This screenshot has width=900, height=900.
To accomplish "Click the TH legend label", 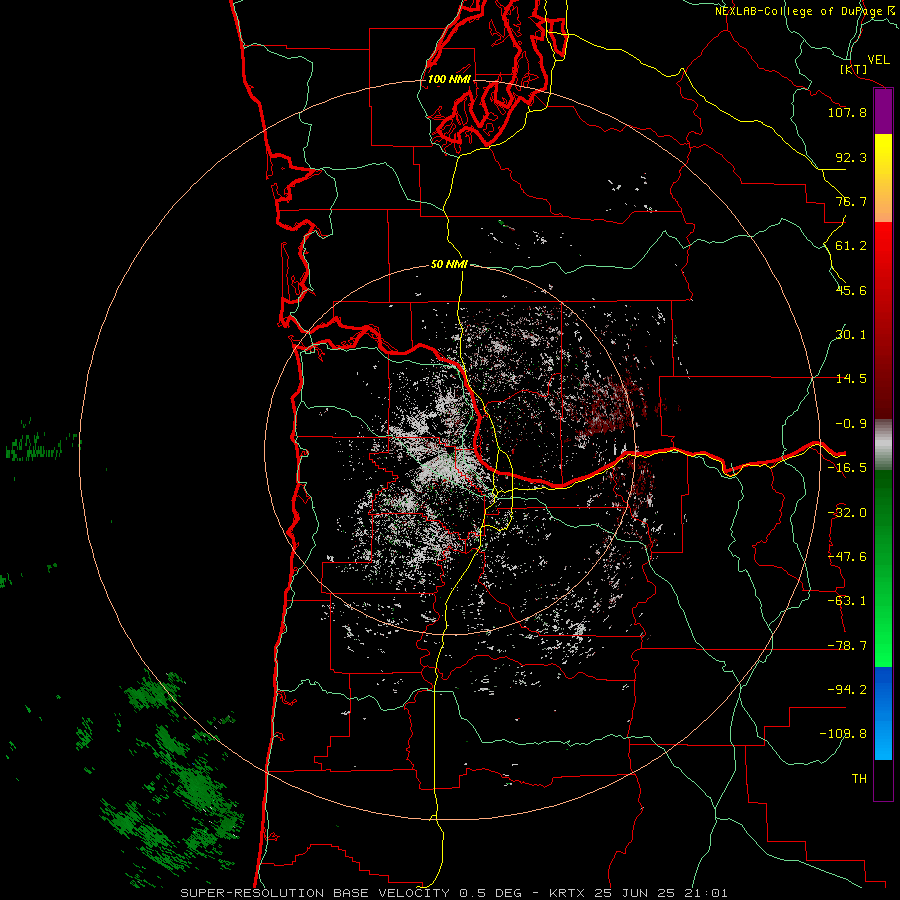I will pos(859,778).
